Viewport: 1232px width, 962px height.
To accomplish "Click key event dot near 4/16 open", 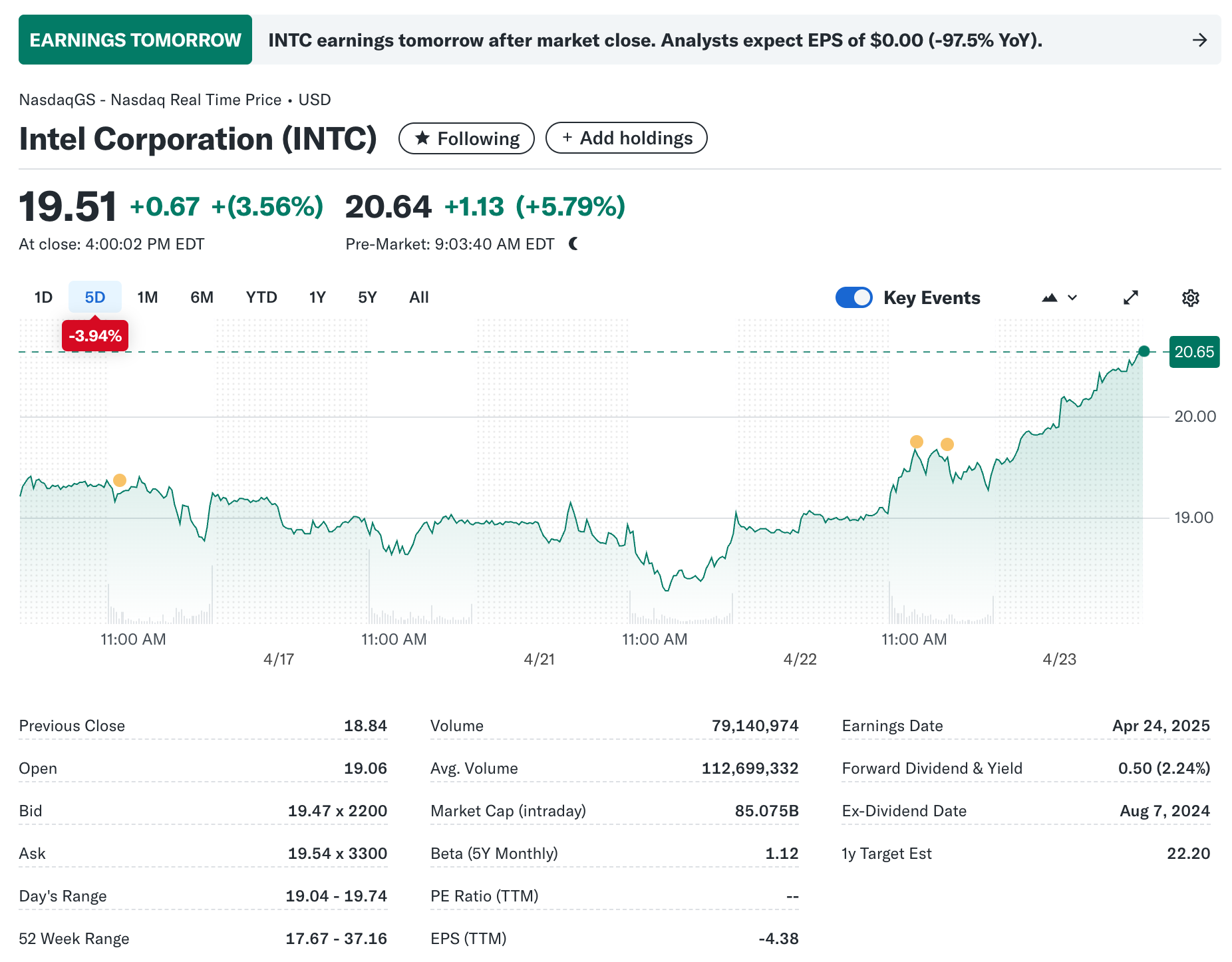I will (x=120, y=480).
